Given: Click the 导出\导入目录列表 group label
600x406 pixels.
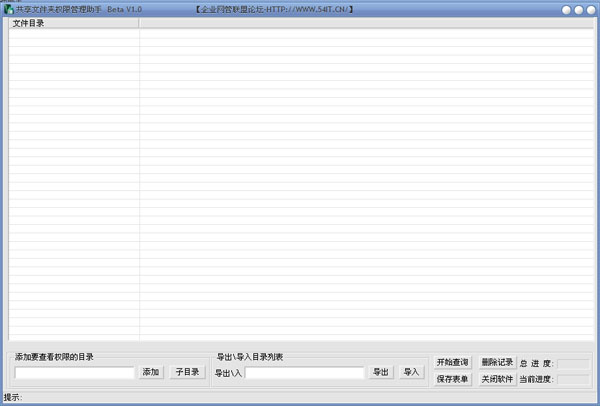Looking at the screenshot, I should click(249, 357).
